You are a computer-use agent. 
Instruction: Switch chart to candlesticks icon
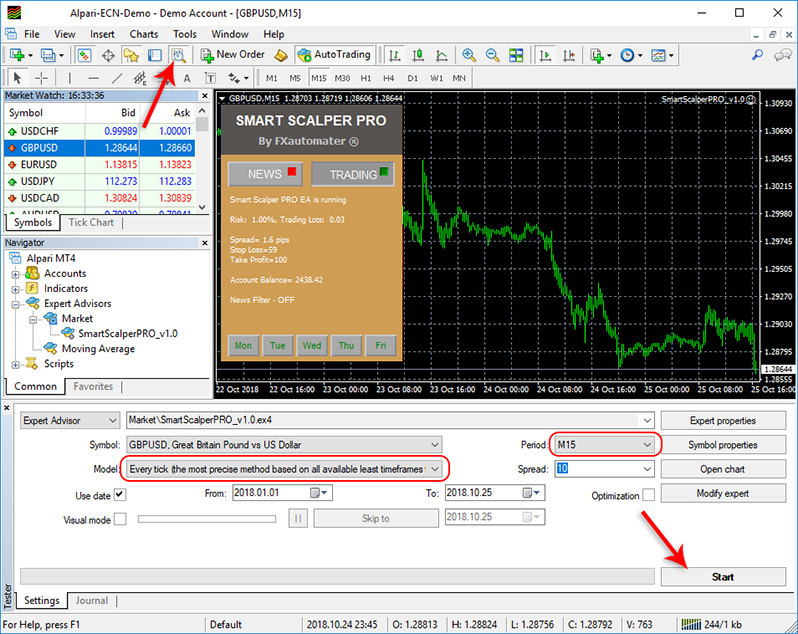[x=418, y=55]
